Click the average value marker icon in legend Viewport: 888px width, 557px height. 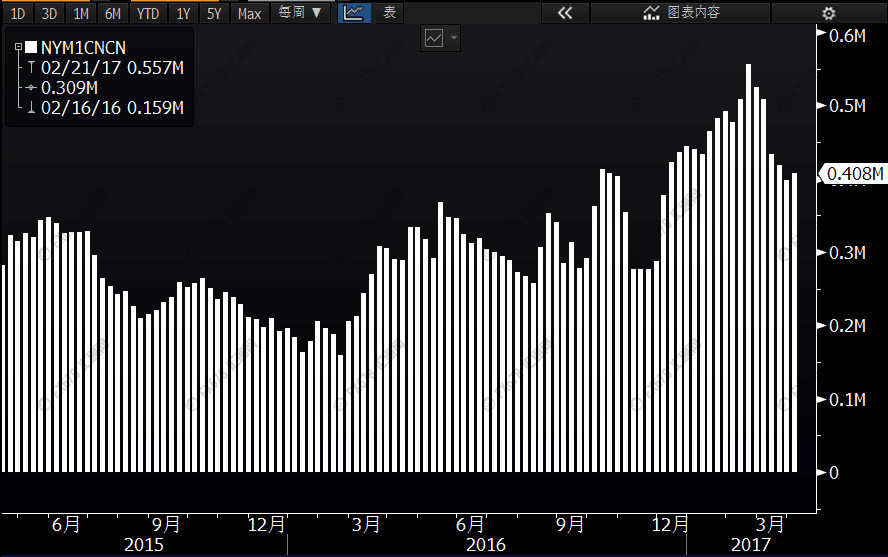tap(31, 88)
